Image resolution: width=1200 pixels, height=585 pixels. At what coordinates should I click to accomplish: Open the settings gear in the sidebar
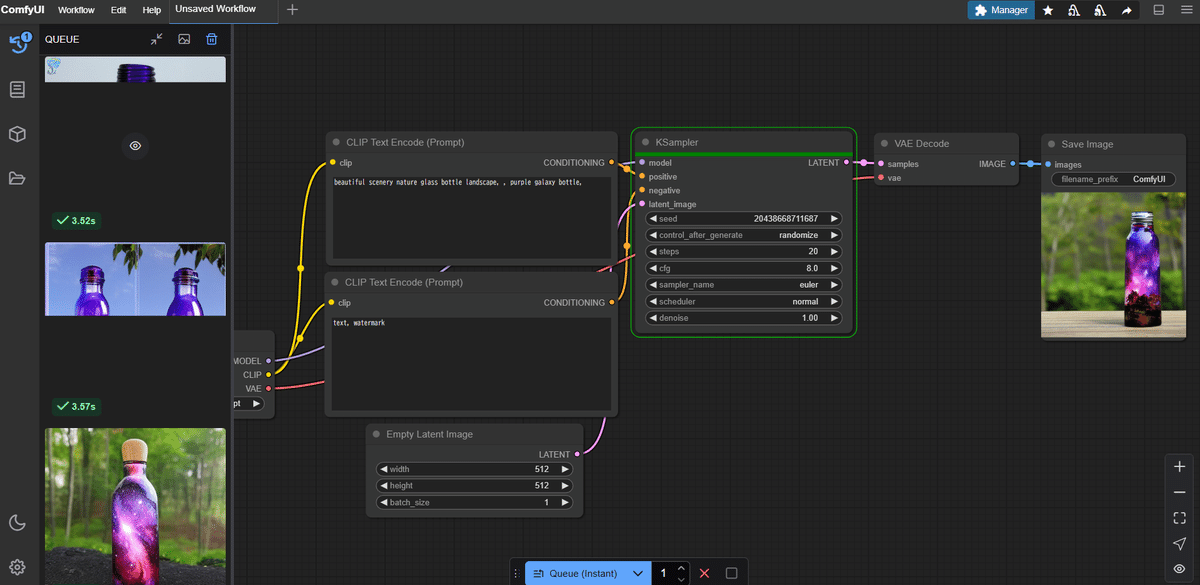(17, 567)
